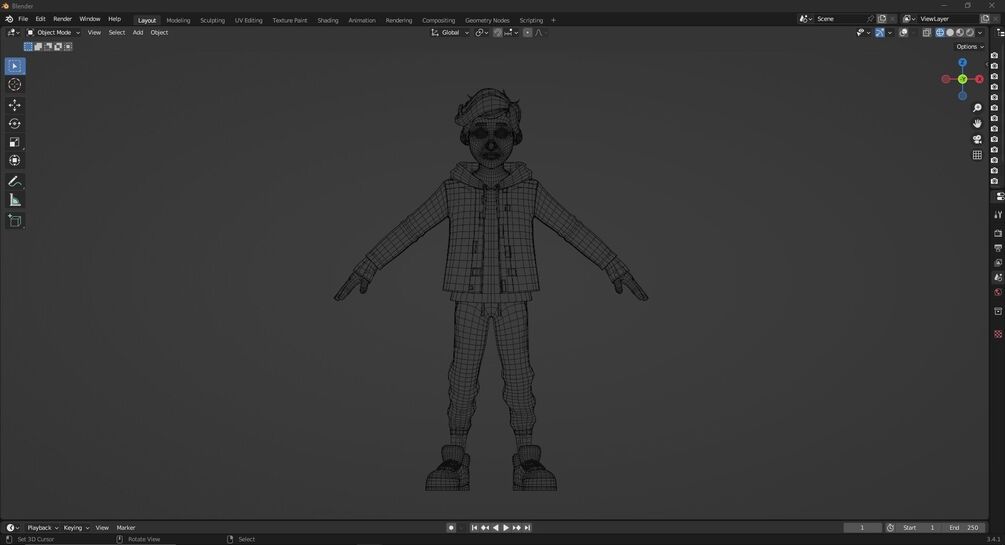Open the Scene properties tab

998,277
